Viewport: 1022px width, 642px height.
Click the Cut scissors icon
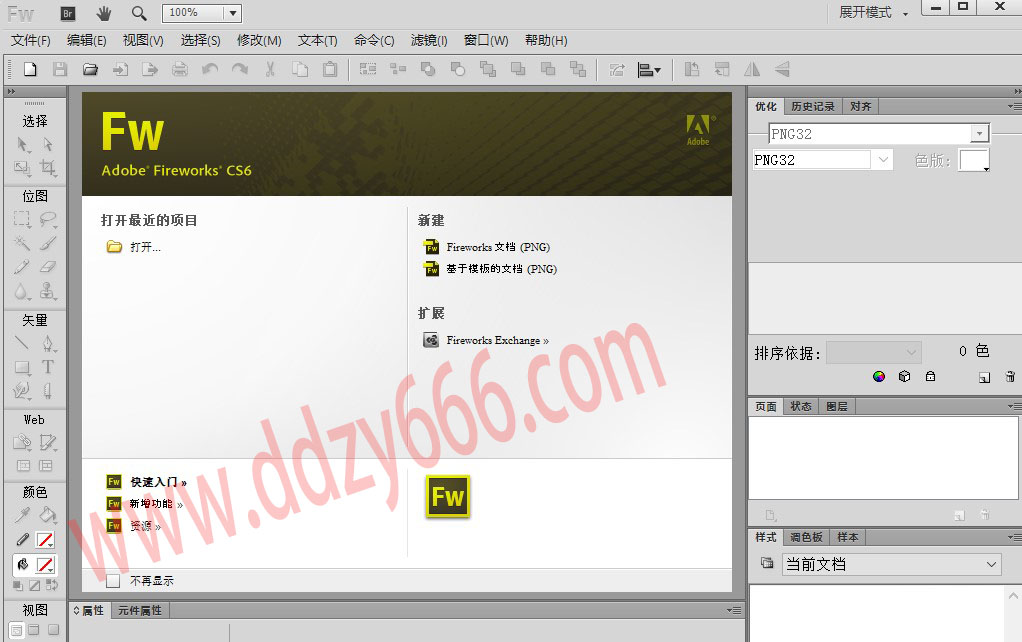point(270,69)
